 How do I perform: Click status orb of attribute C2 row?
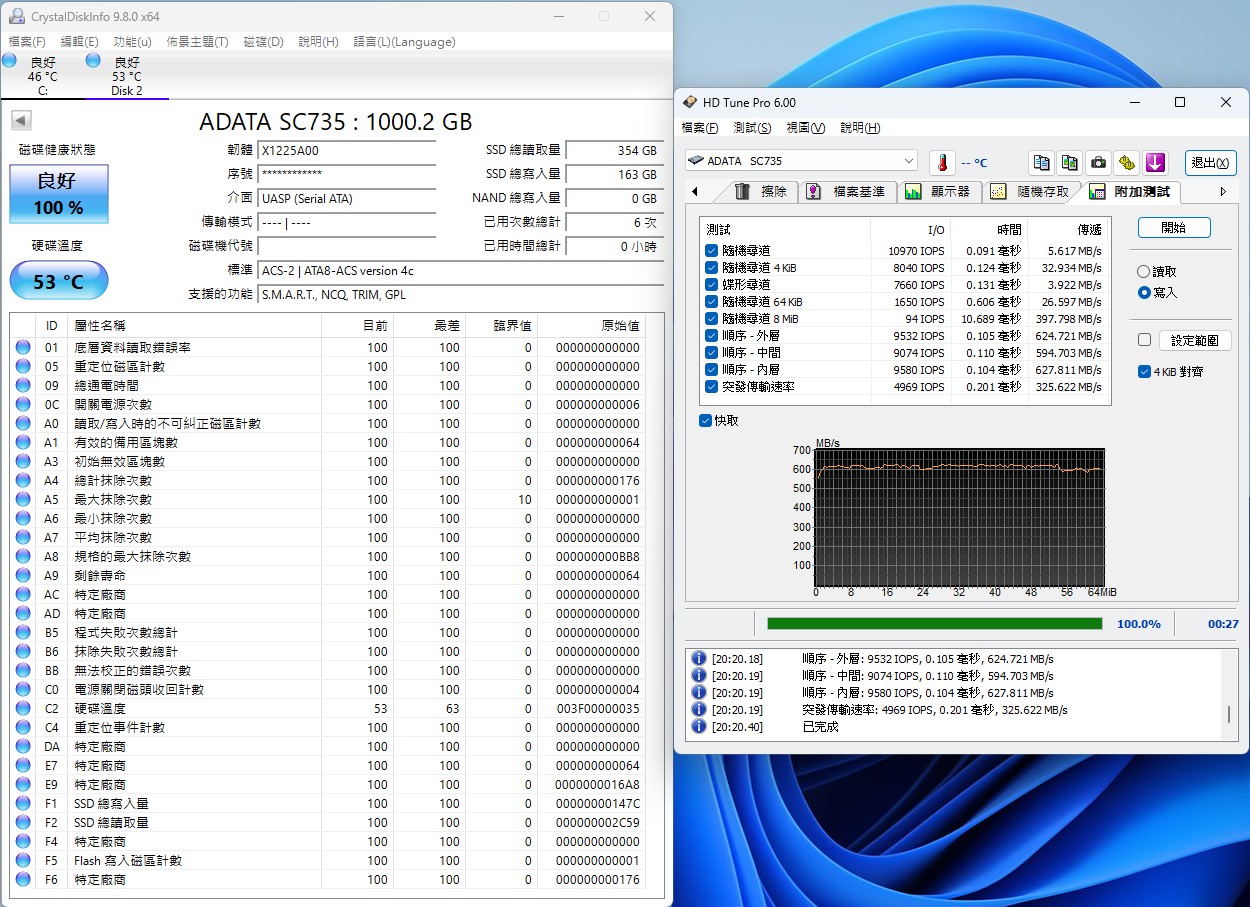tap(23, 709)
